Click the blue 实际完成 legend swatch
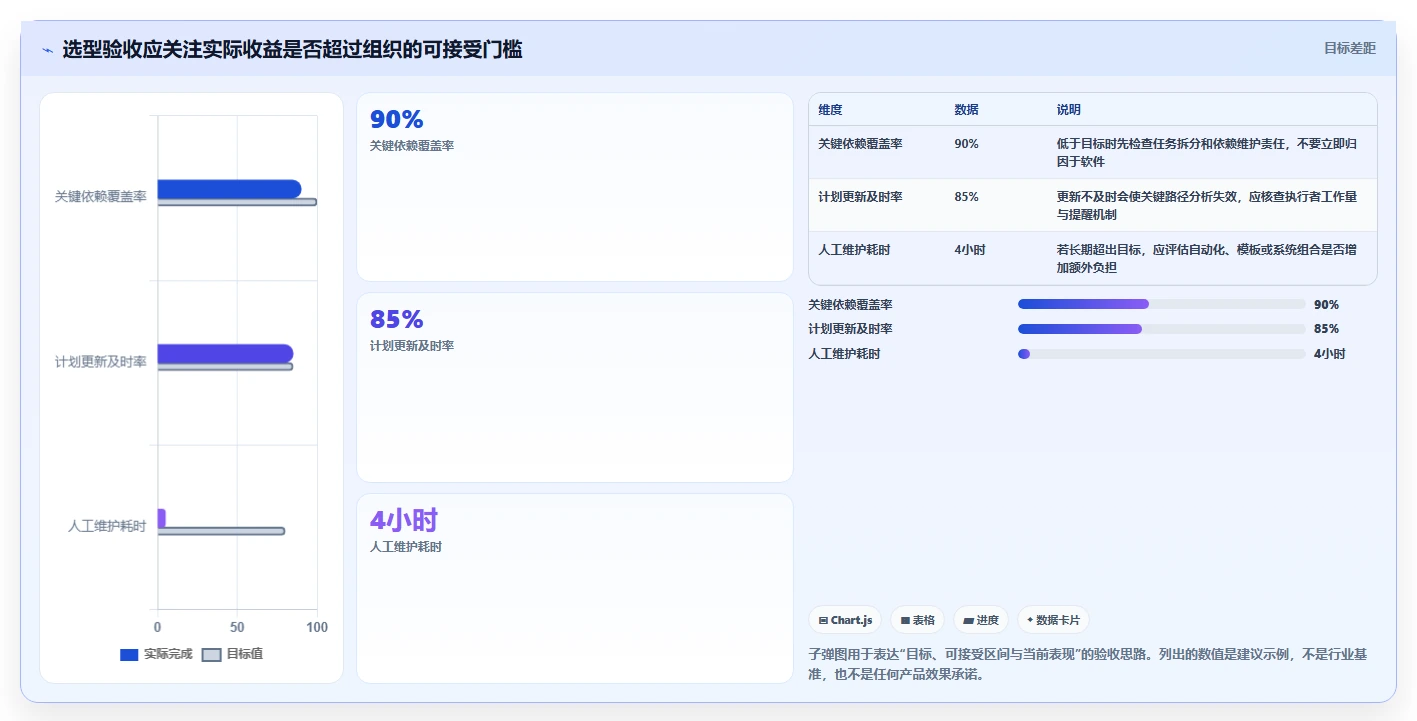The image size is (1417, 721). 129,655
